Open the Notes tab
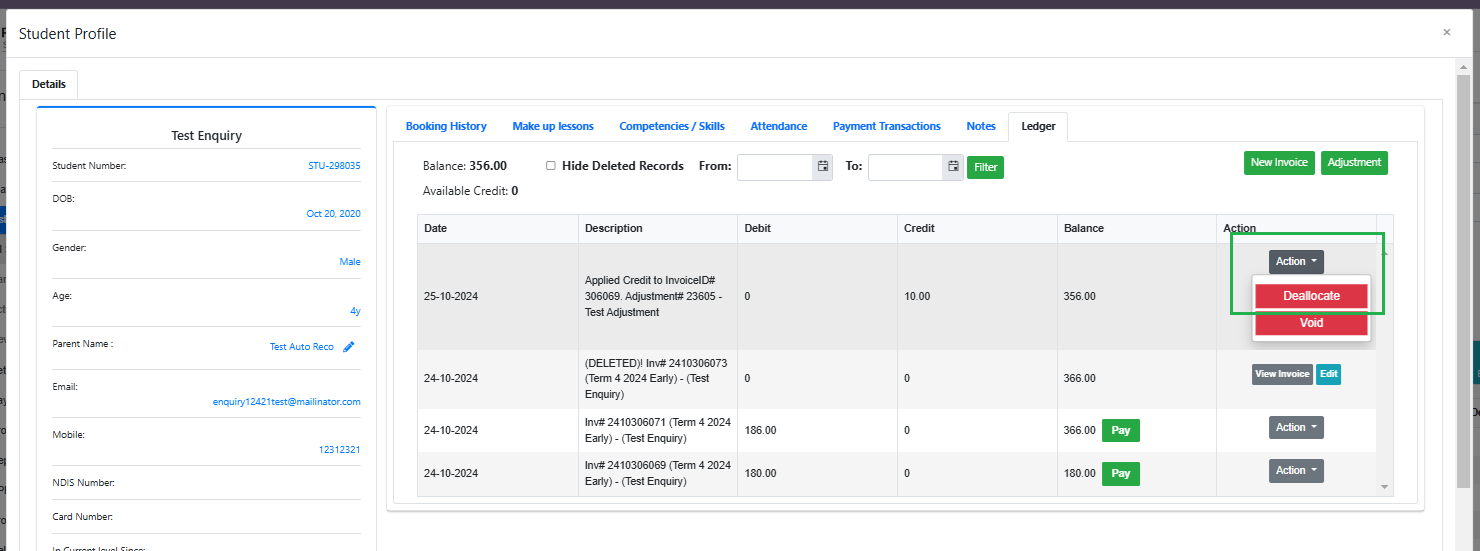 click(x=981, y=126)
